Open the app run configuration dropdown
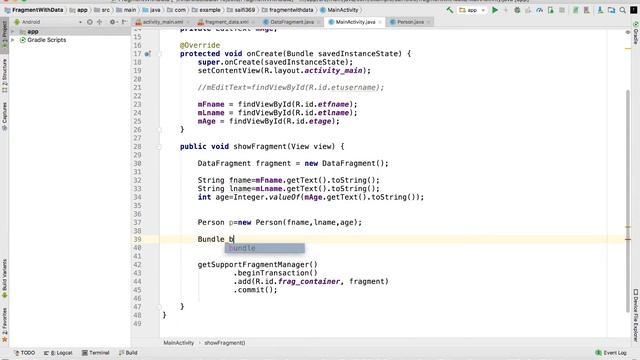The height and width of the screenshot is (360, 640). point(472,10)
